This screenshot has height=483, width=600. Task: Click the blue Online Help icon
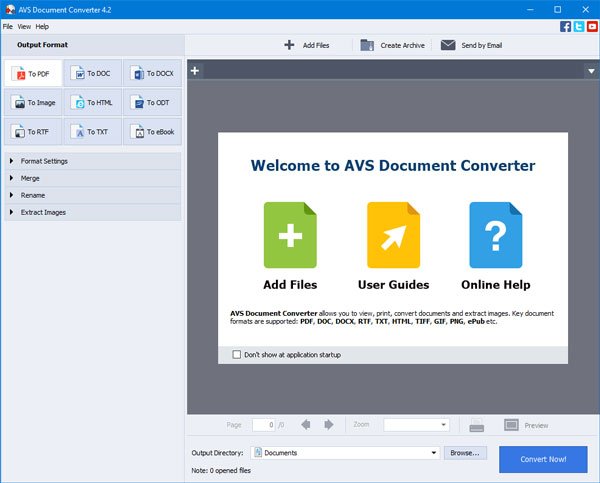pos(495,235)
